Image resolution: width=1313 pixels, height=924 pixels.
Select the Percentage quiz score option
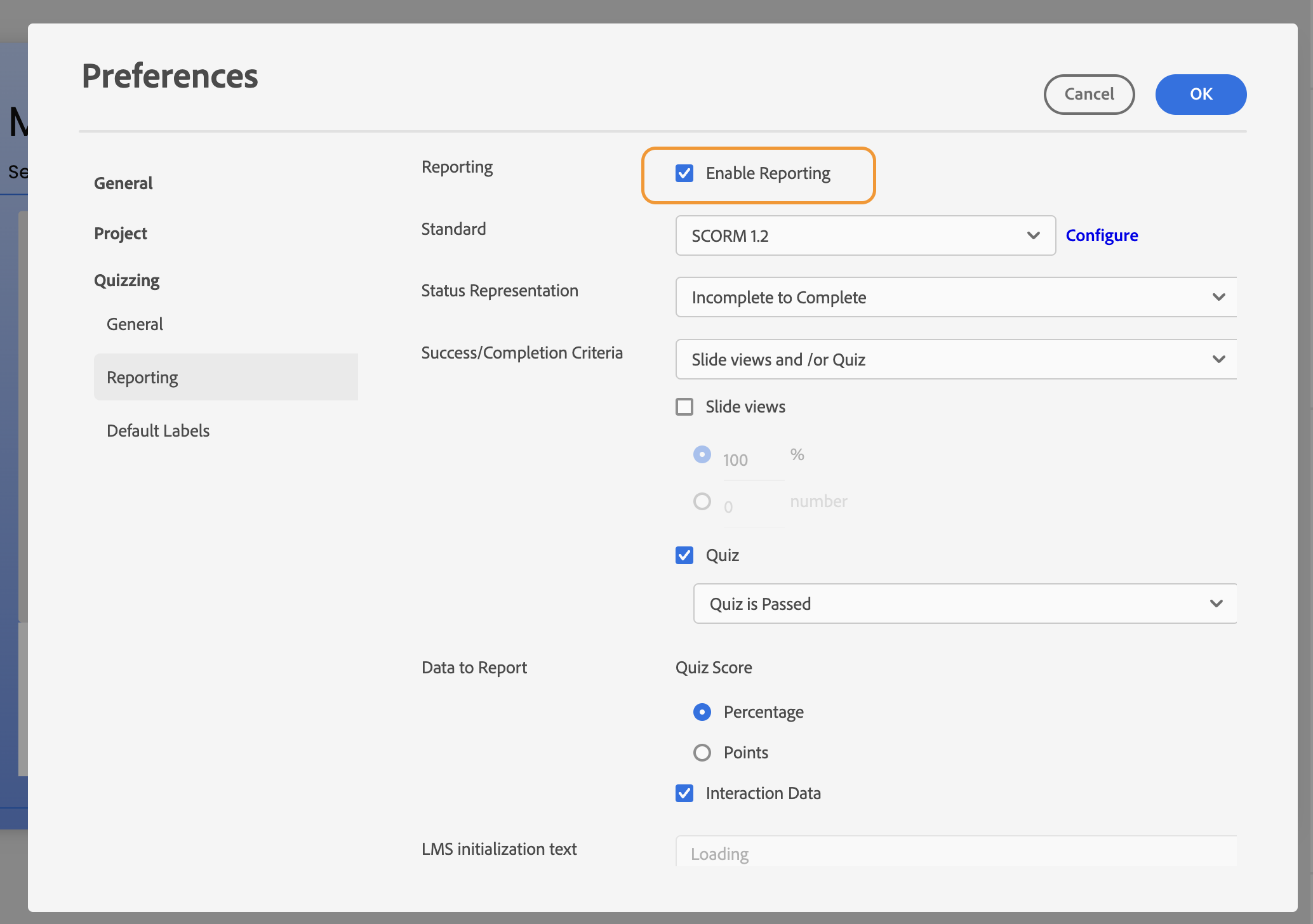click(x=702, y=712)
